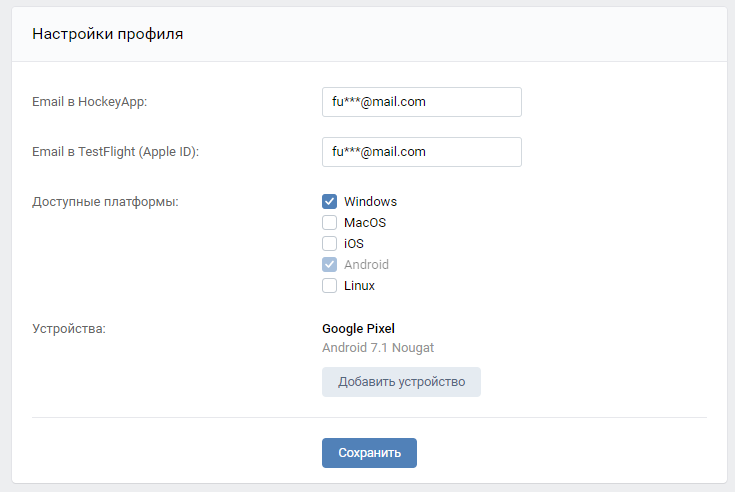The image size is (735, 492).
Task: Click the Linux text label
Action: pyautogui.click(x=359, y=286)
